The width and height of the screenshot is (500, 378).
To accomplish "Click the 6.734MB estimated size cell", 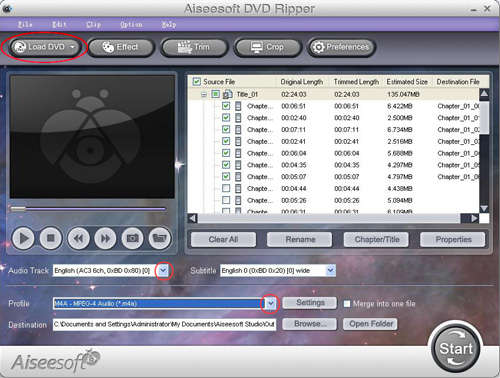I will (x=400, y=129).
